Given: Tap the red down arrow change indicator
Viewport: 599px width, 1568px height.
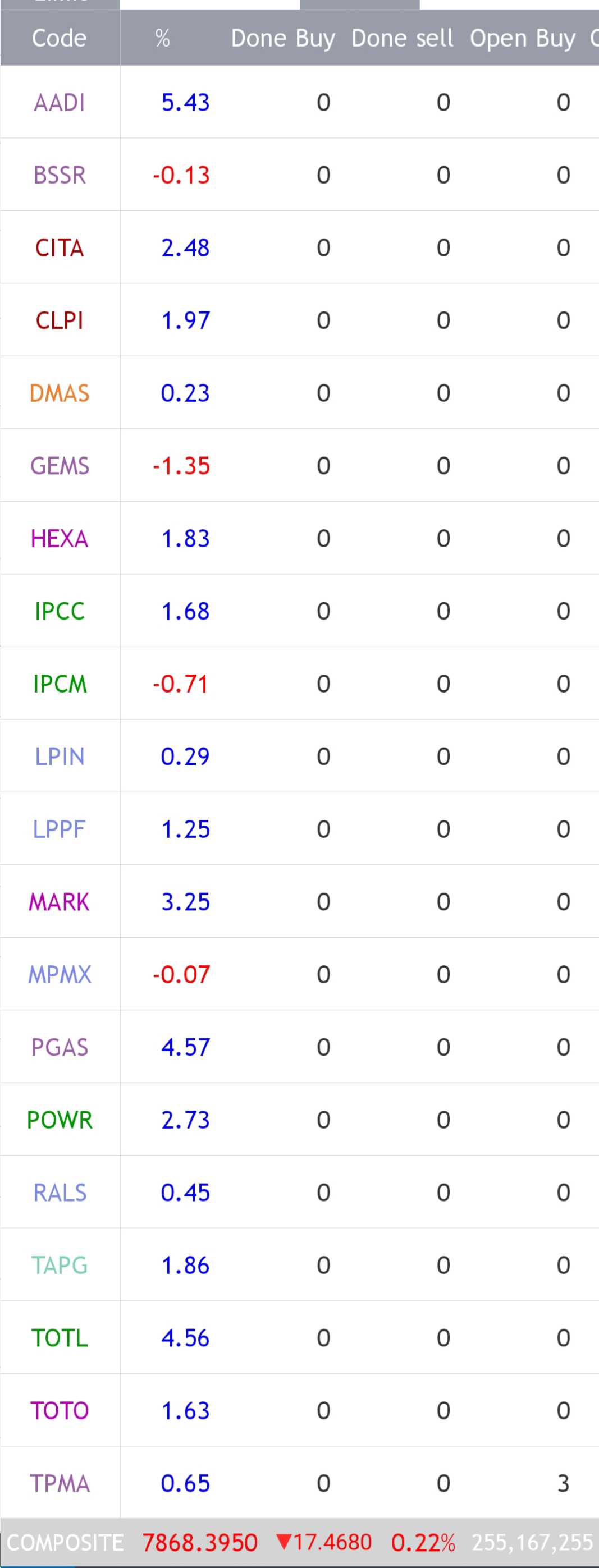Looking at the screenshot, I should (x=284, y=1542).
